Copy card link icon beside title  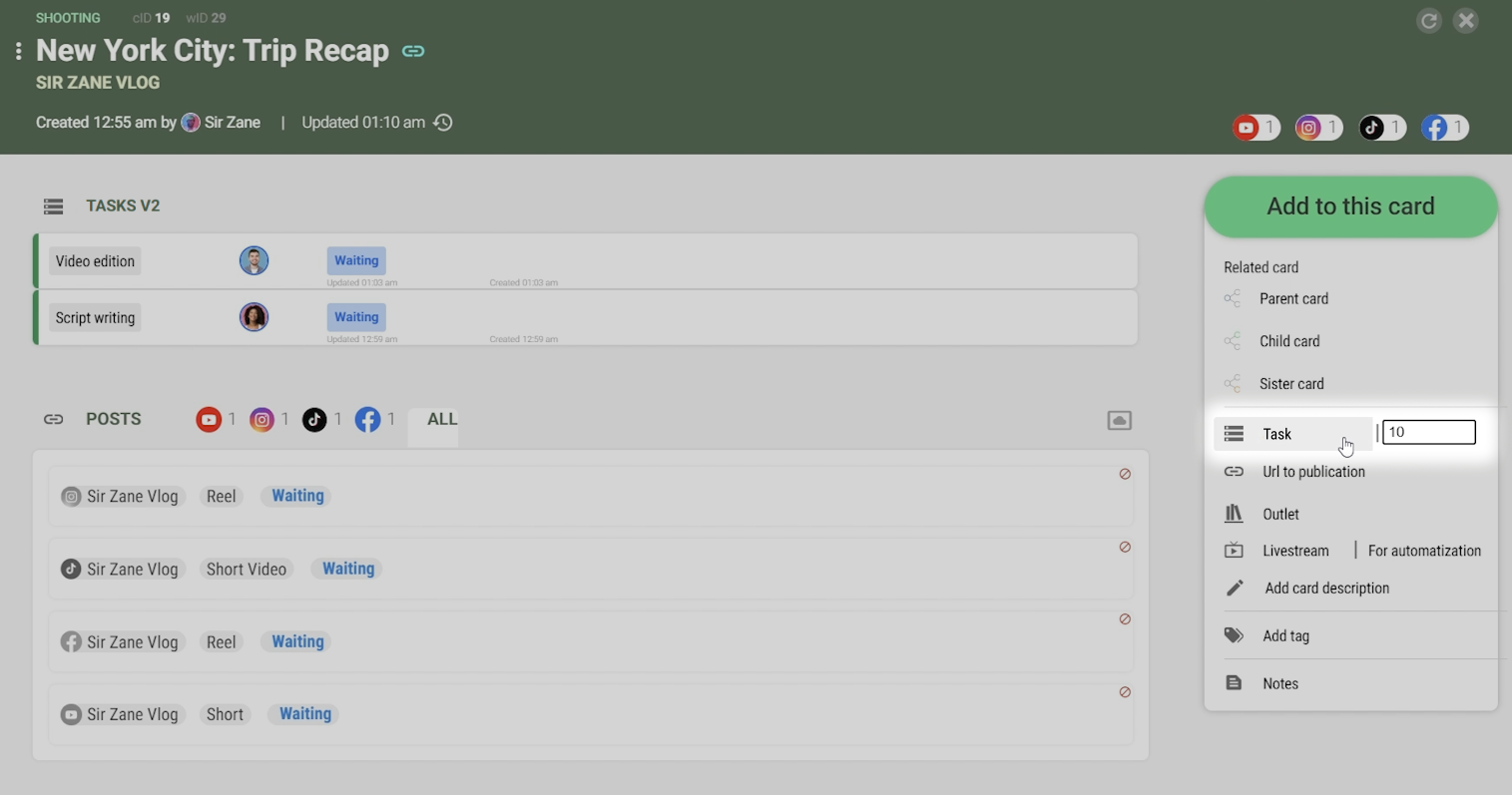pos(413,51)
